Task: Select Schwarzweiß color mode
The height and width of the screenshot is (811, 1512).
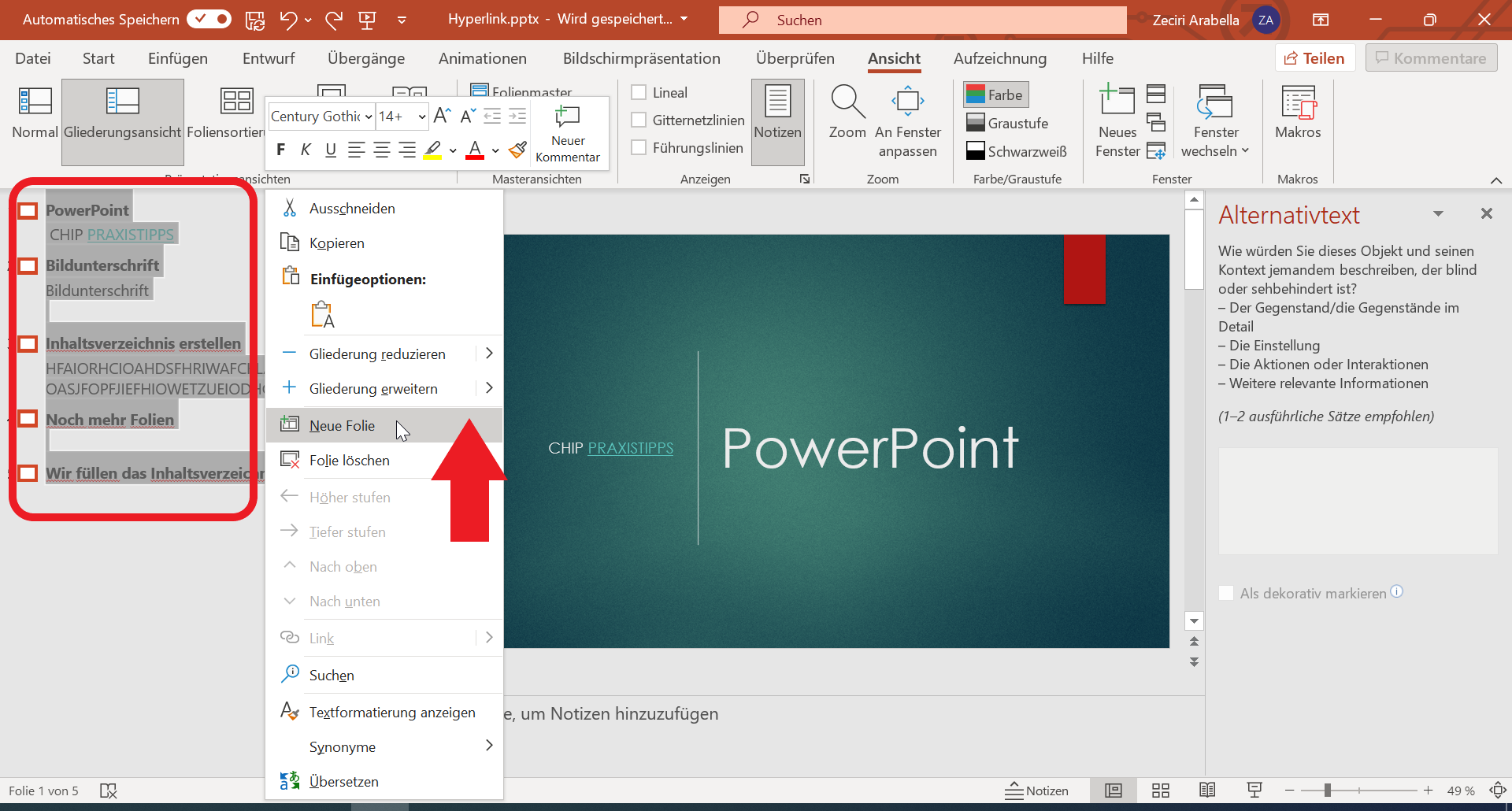Action: [x=1017, y=151]
